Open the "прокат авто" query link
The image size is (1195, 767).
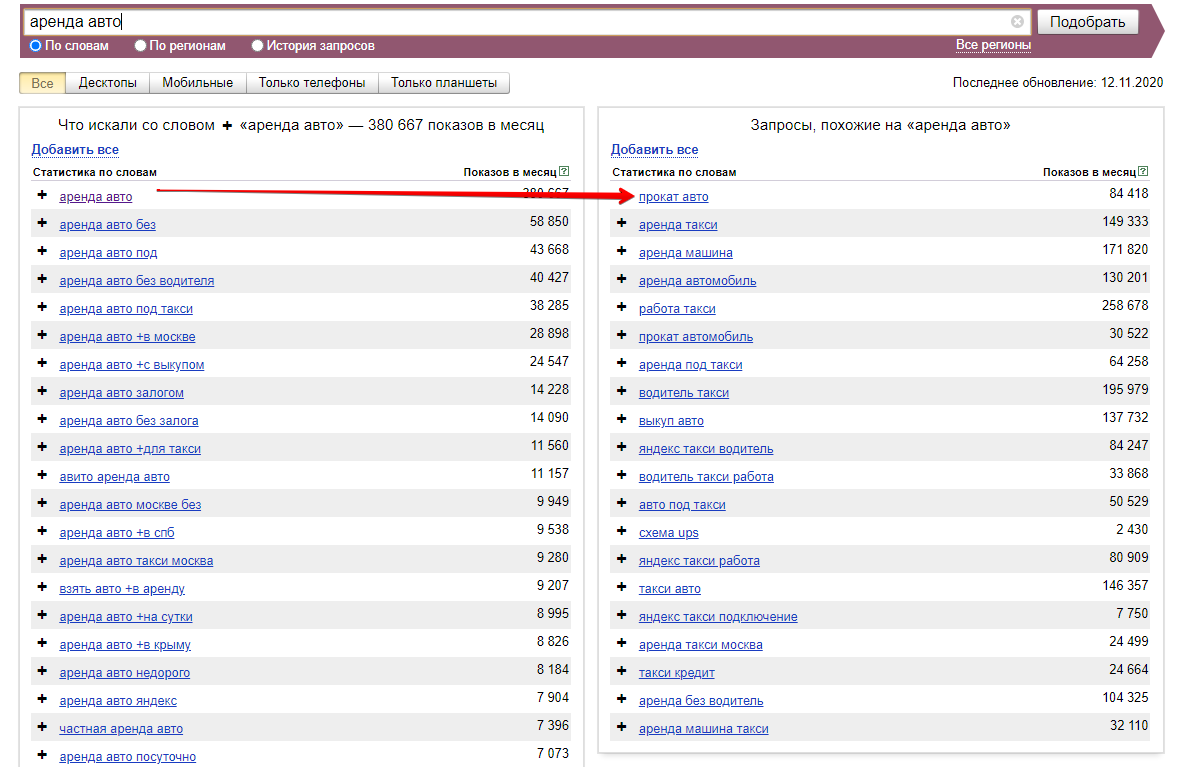[673, 197]
